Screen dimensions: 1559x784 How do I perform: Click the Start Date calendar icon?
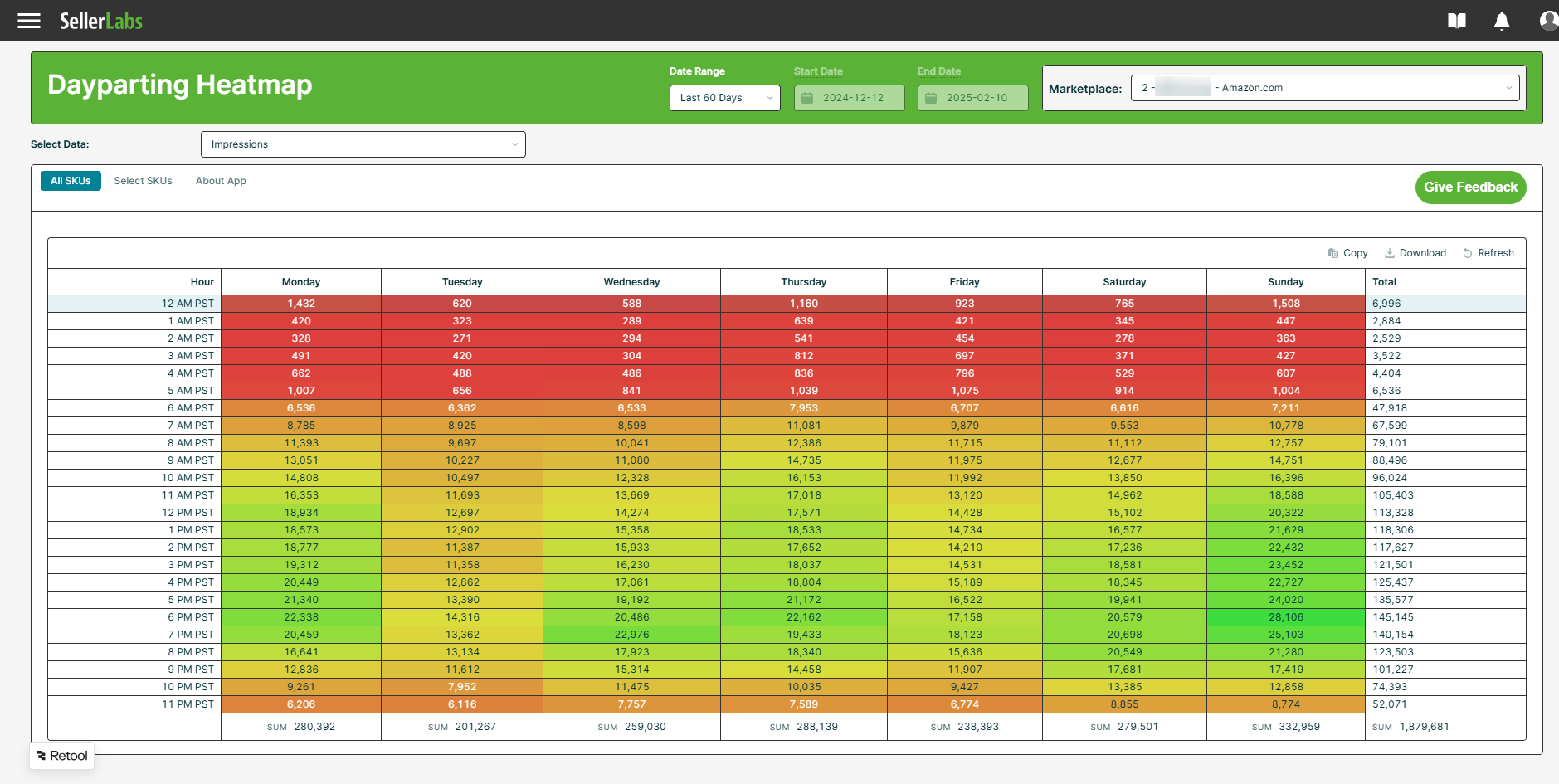tap(807, 98)
